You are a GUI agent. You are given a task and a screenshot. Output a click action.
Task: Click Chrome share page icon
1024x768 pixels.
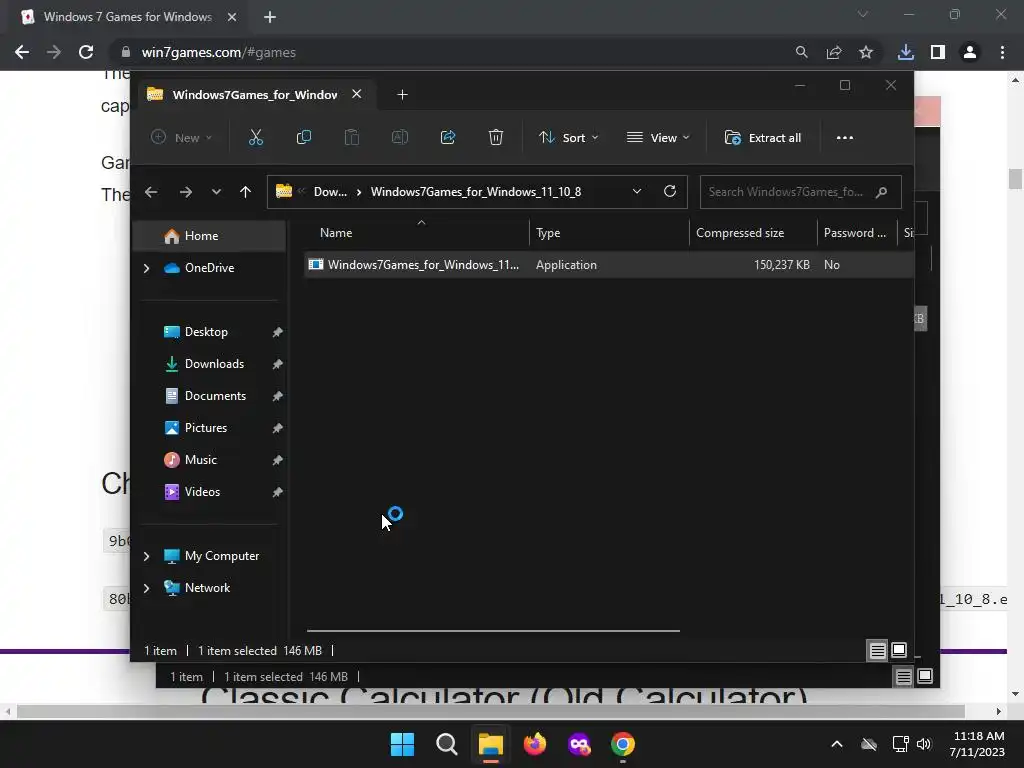(x=834, y=52)
